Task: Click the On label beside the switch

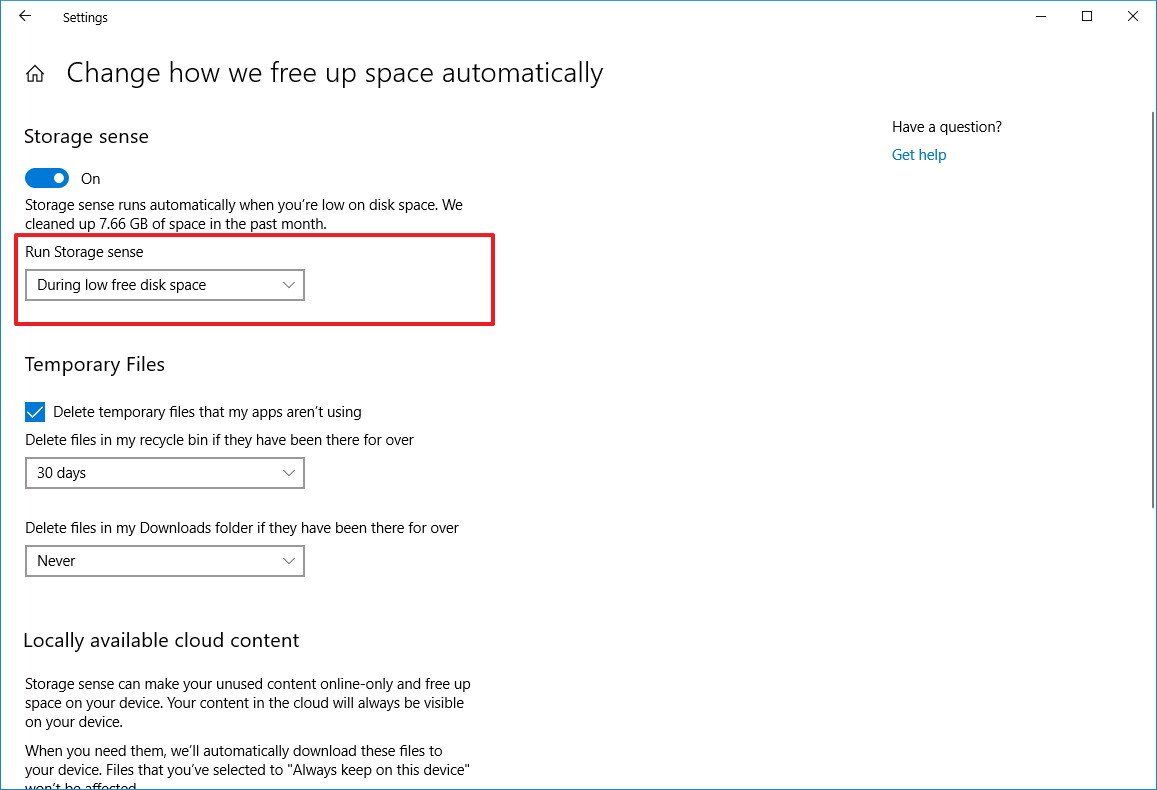Action: (x=91, y=179)
